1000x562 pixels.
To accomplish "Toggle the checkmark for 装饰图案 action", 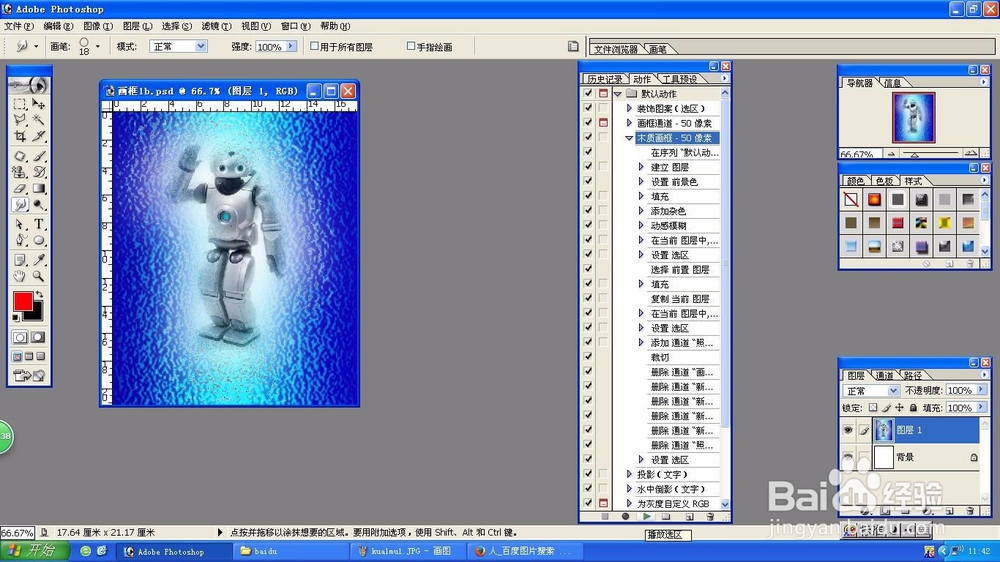I will tap(588, 108).
